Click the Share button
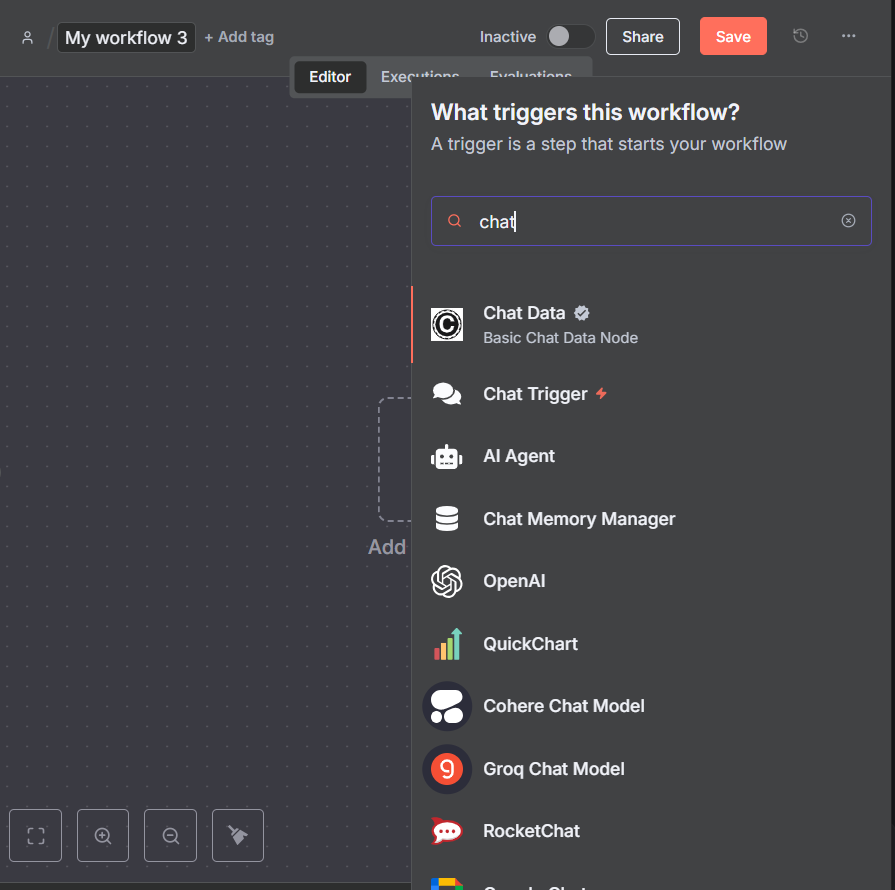 click(643, 37)
